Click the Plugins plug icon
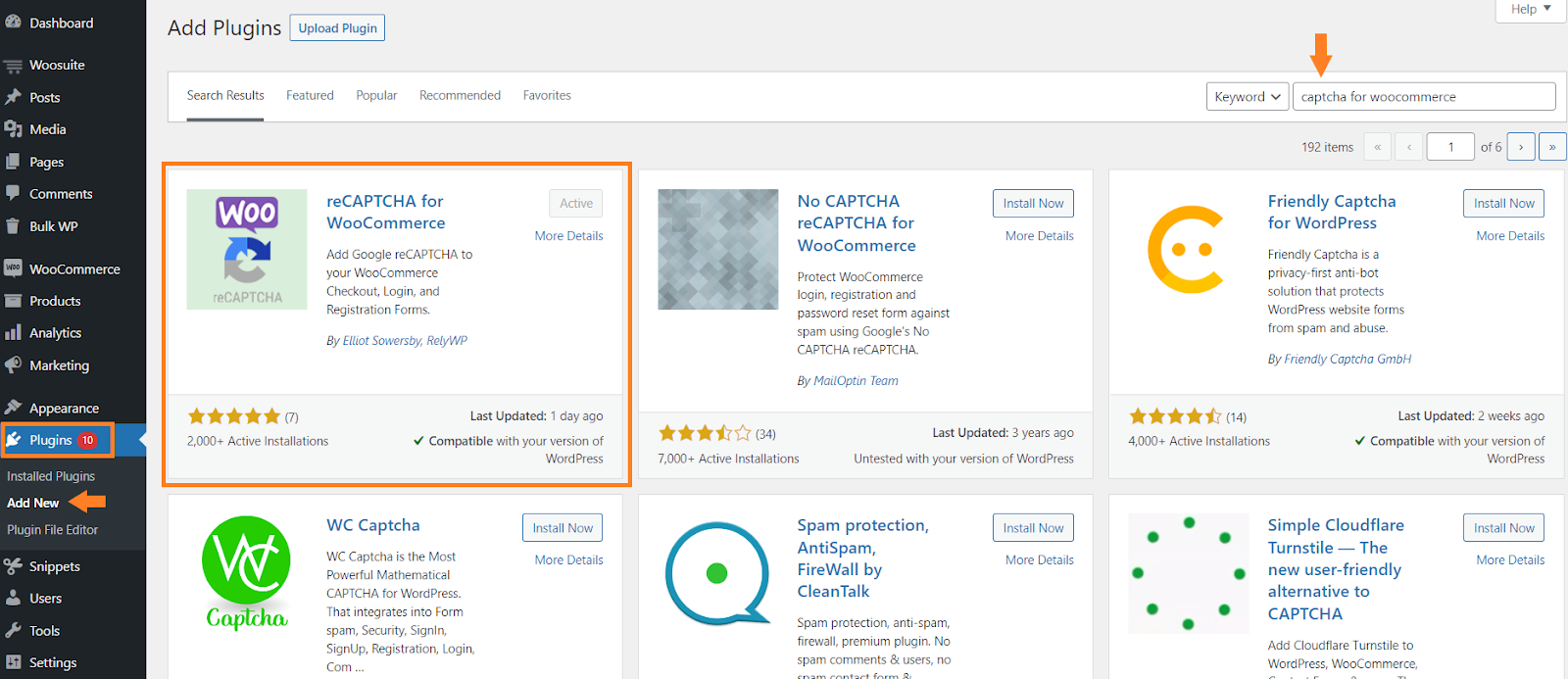 pyautogui.click(x=14, y=440)
